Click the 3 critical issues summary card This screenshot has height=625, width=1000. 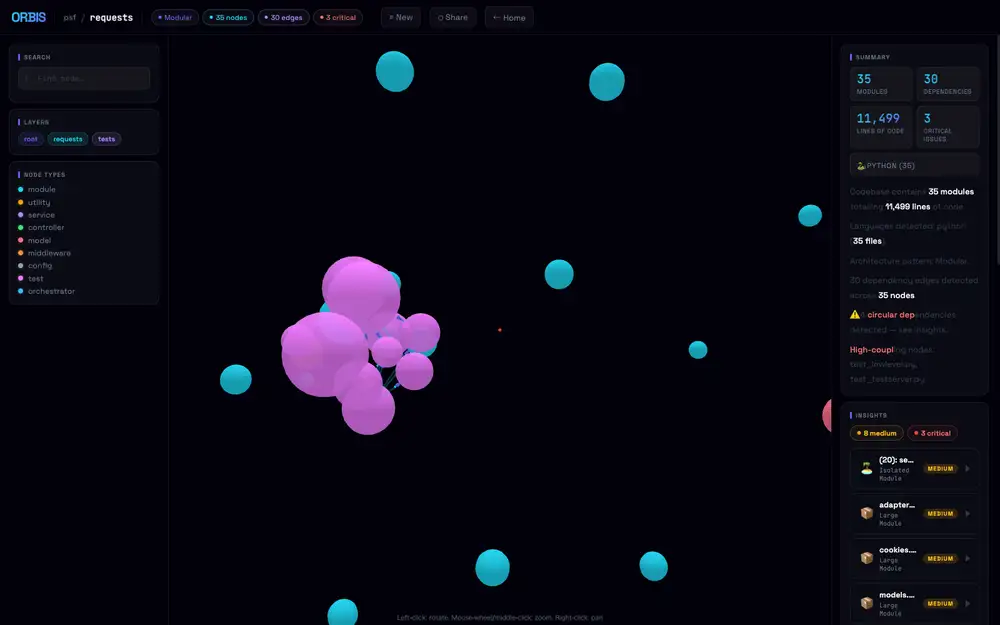(x=948, y=127)
